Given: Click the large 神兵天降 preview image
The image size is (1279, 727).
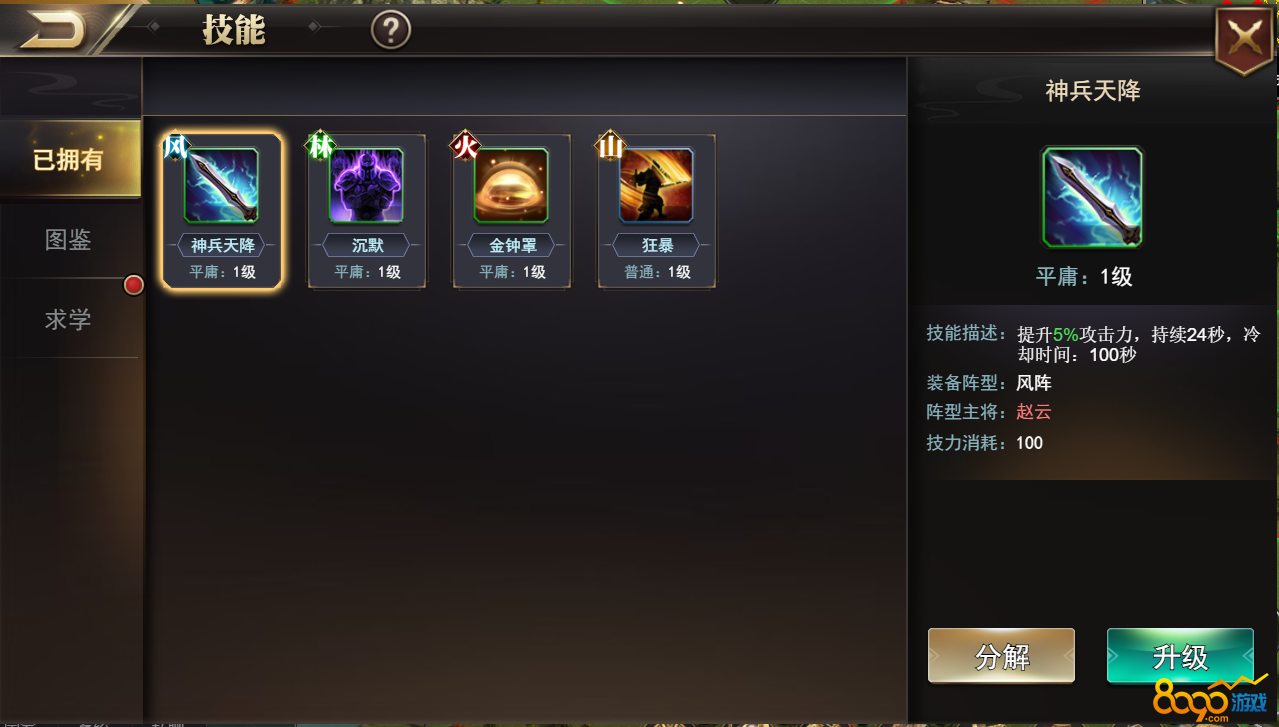Looking at the screenshot, I should (1092, 197).
